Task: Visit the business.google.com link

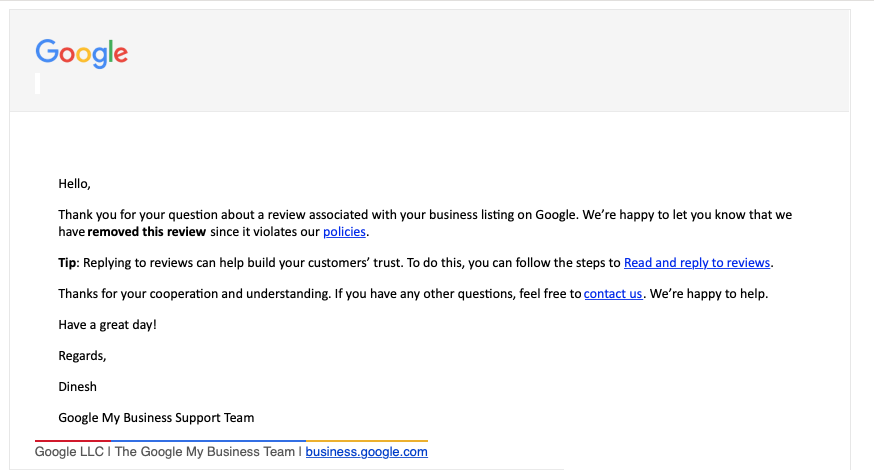Action: [x=366, y=452]
